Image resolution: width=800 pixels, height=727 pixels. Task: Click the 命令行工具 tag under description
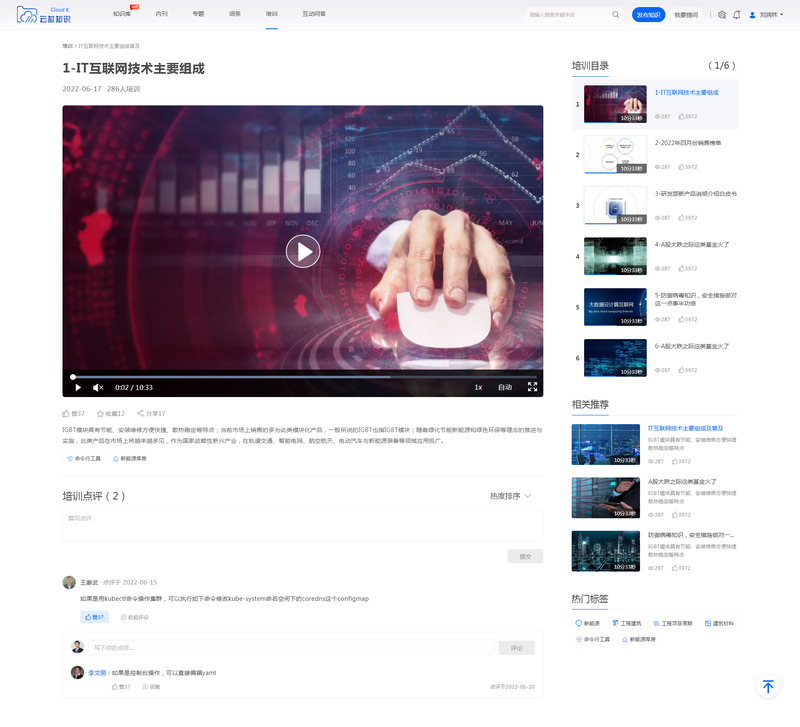84,459
